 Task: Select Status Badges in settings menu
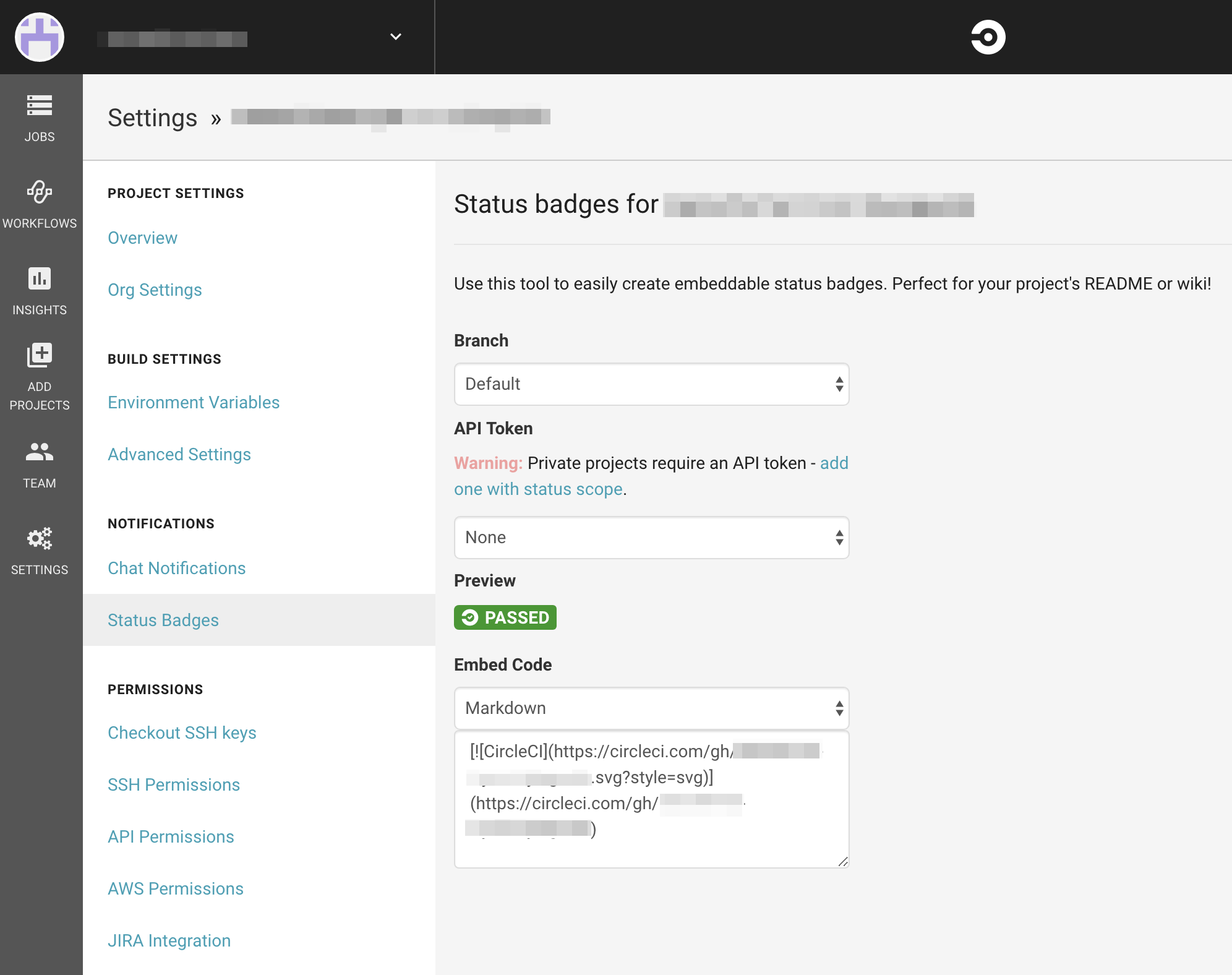163,620
